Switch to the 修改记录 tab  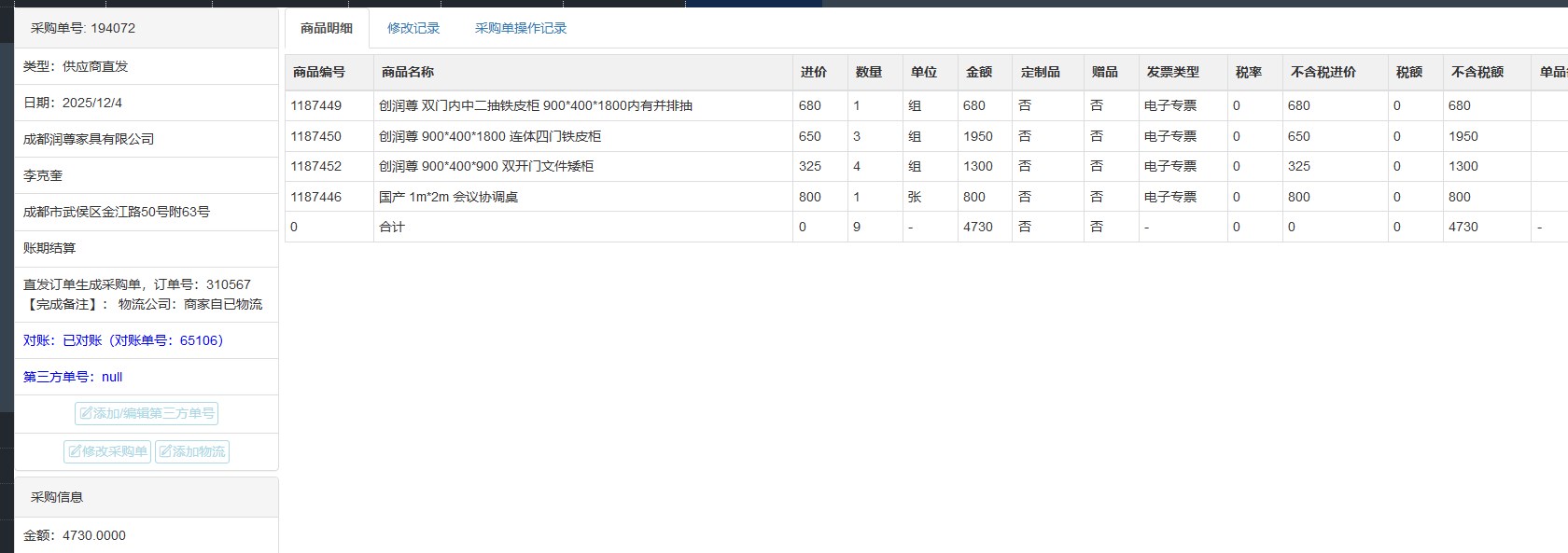413,28
